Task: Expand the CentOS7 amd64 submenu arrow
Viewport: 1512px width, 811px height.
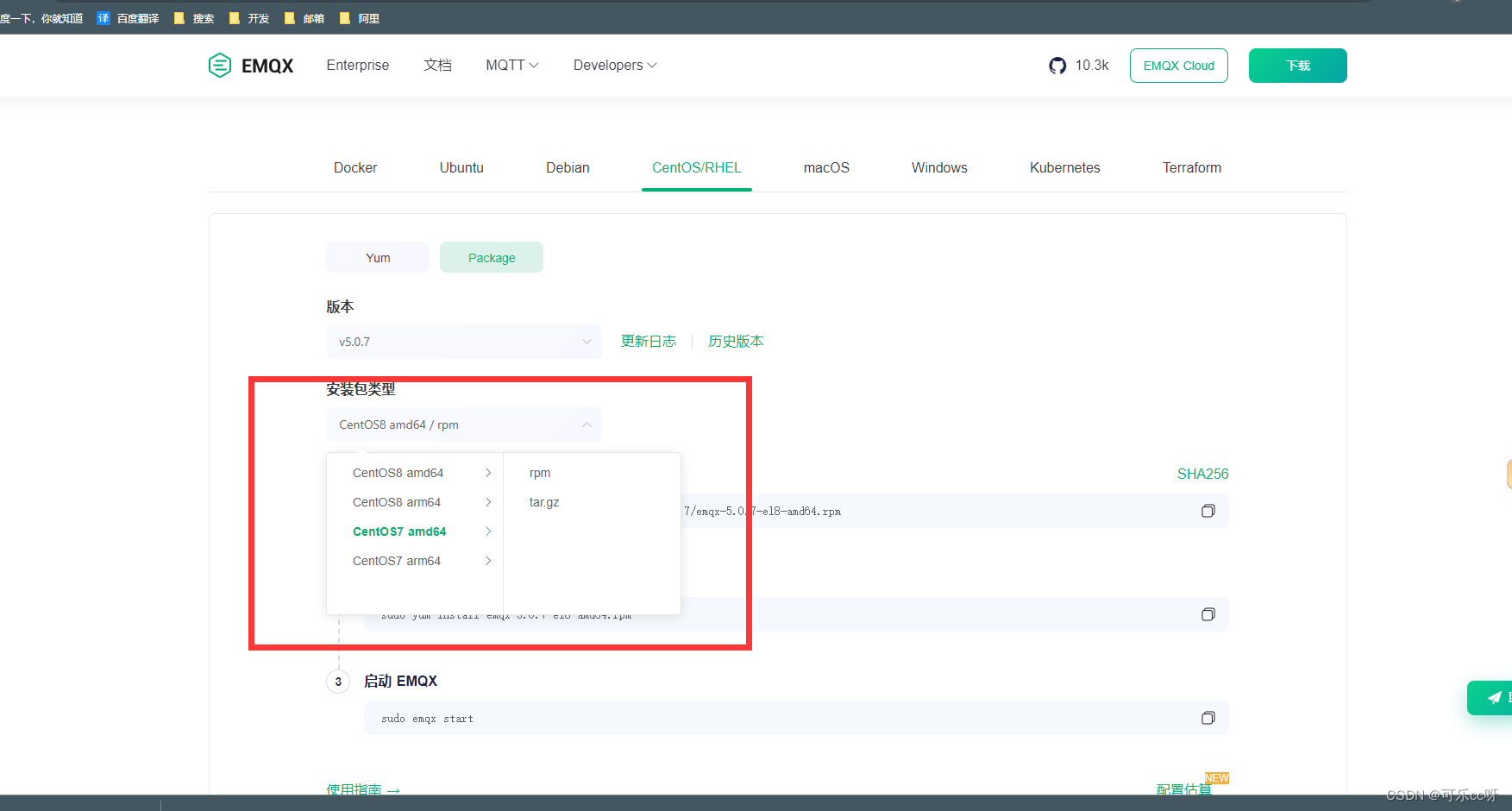Action: (488, 531)
